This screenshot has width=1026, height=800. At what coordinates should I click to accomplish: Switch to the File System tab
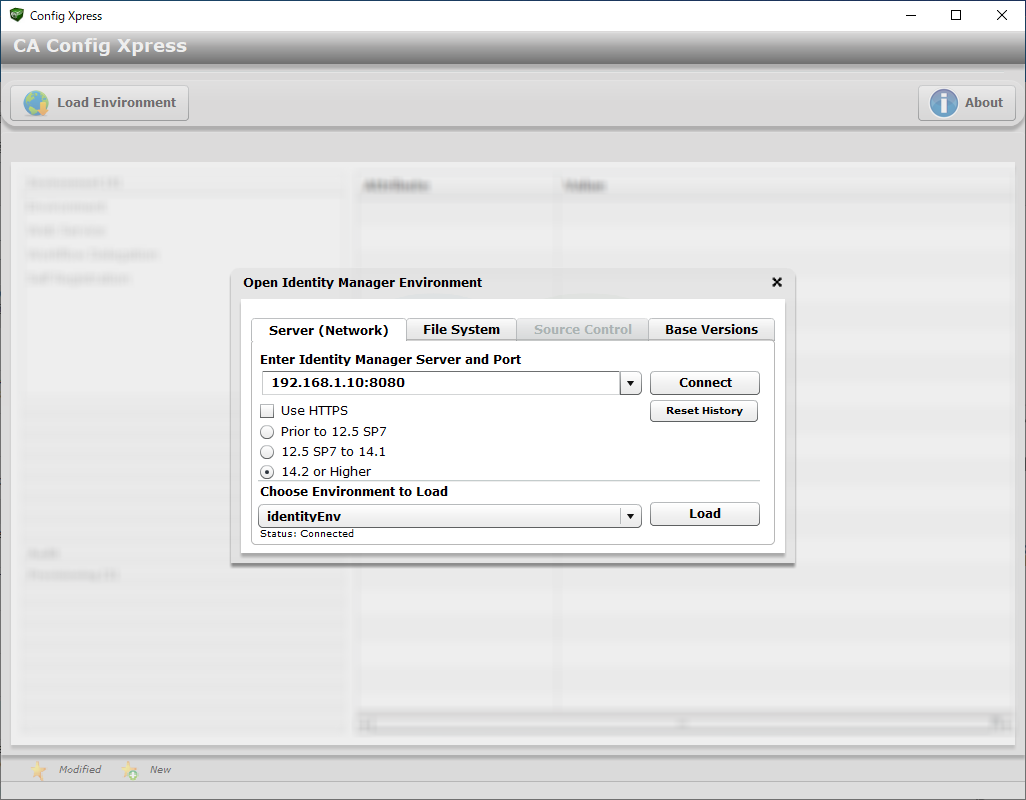coord(461,330)
